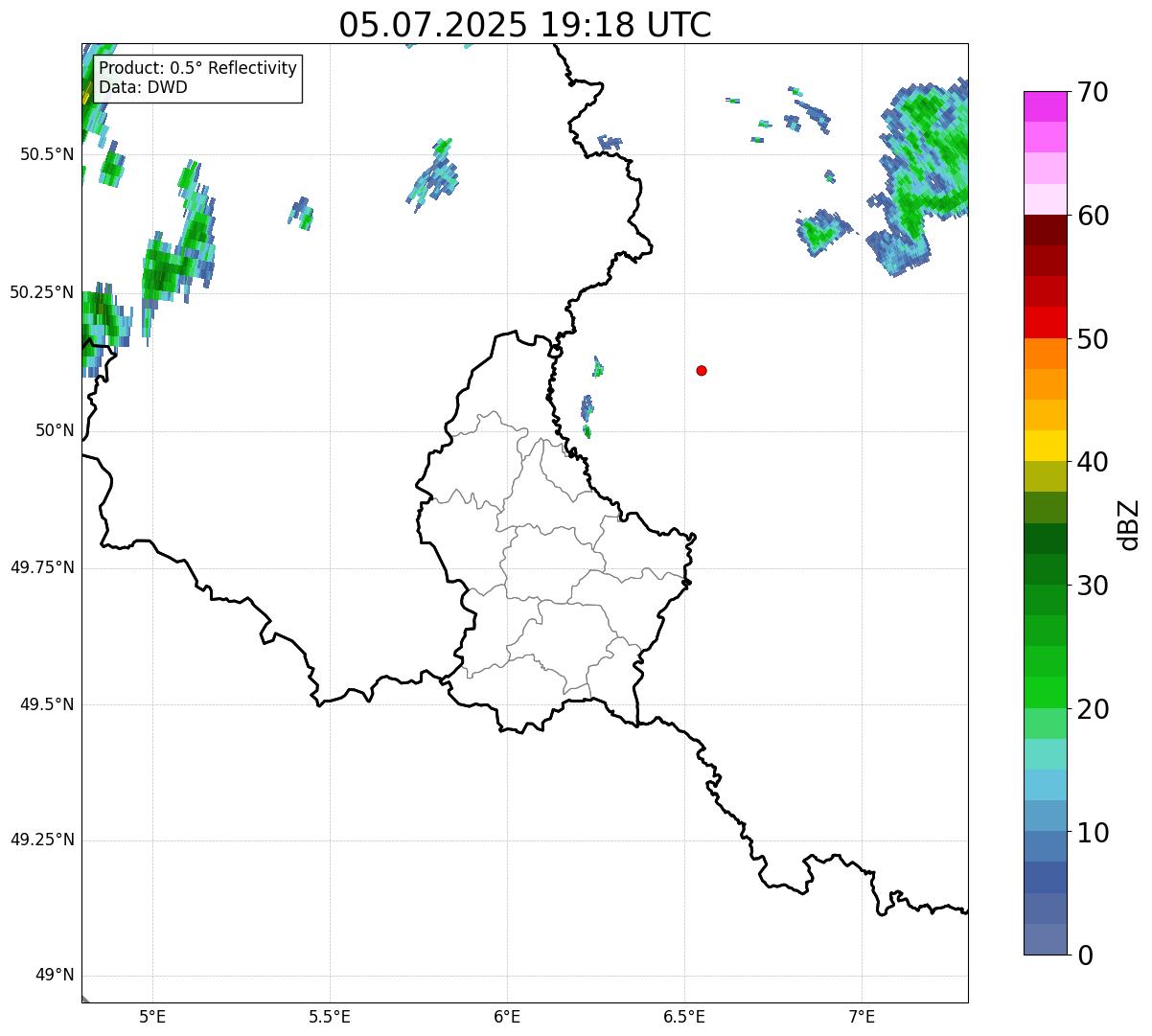Click the 50°N latitude label

[55, 430]
